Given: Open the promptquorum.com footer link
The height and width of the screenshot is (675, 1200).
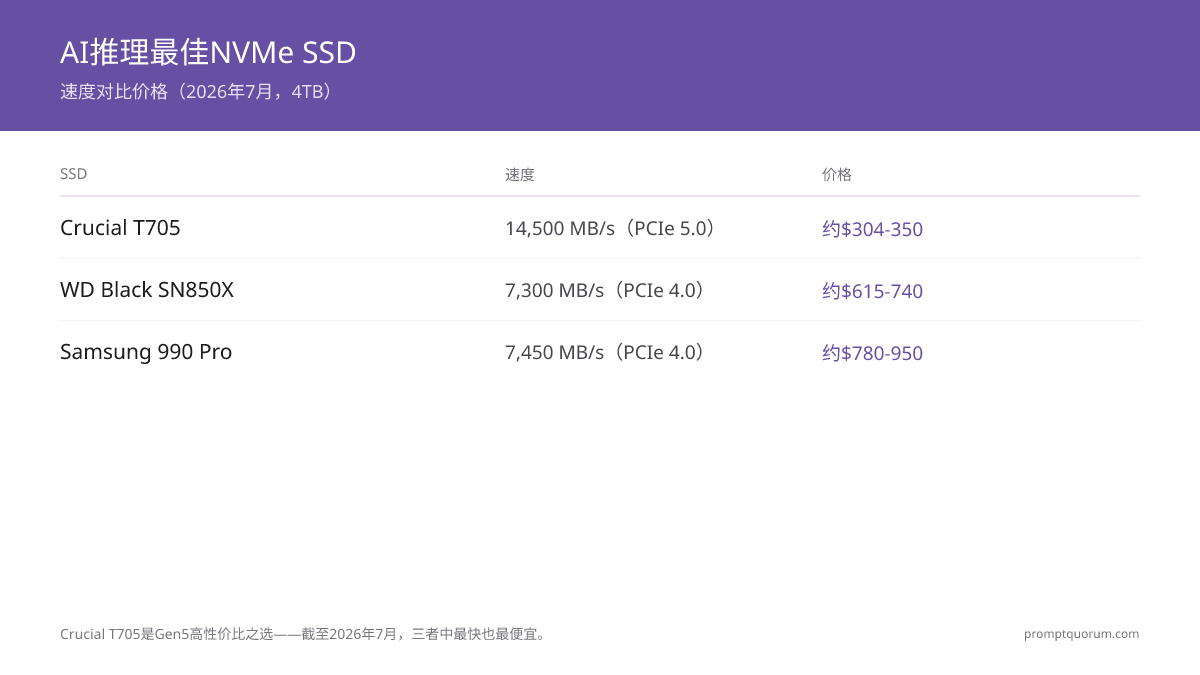Looking at the screenshot, I should 1081,634.
